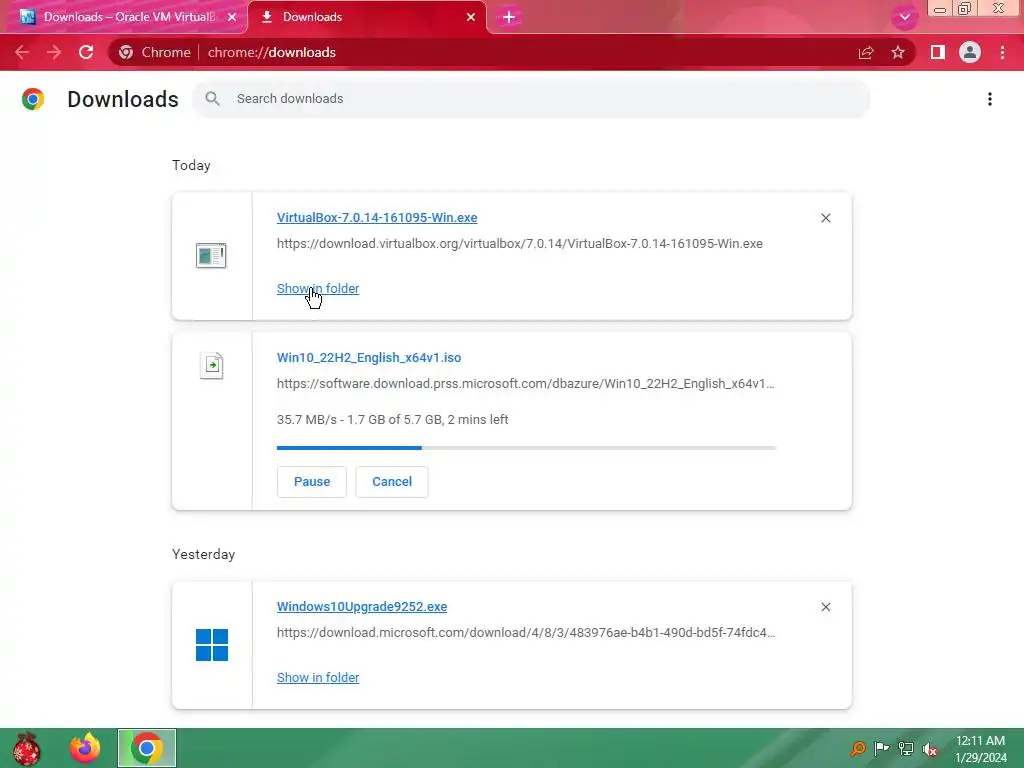The width and height of the screenshot is (1024, 768).
Task: Open the network tray icon
Action: click(906, 748)
